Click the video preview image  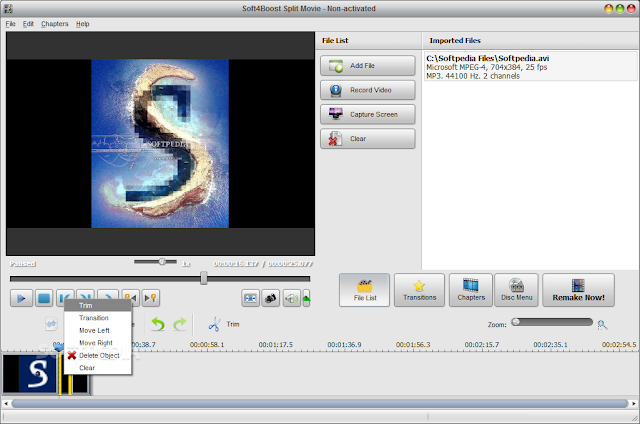pos(160,144)
